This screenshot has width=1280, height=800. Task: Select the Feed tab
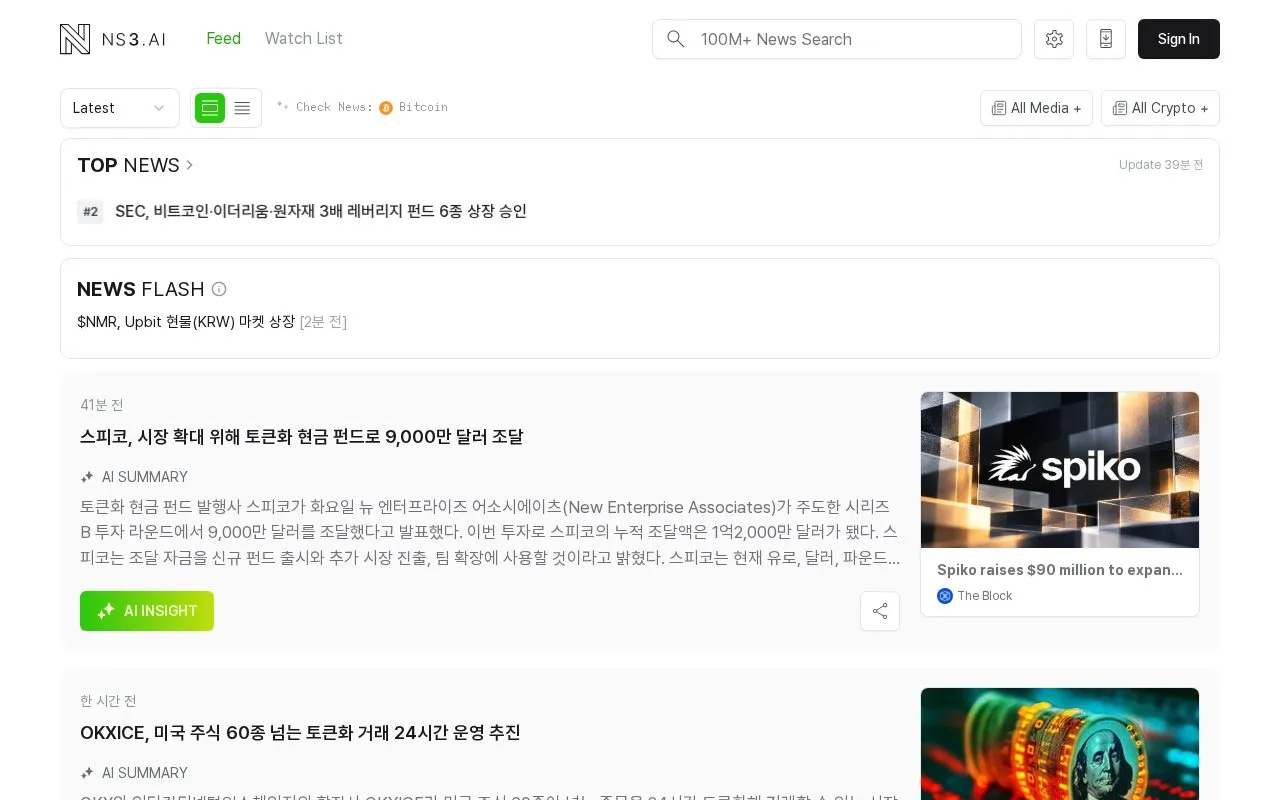[x=223, y=38]
